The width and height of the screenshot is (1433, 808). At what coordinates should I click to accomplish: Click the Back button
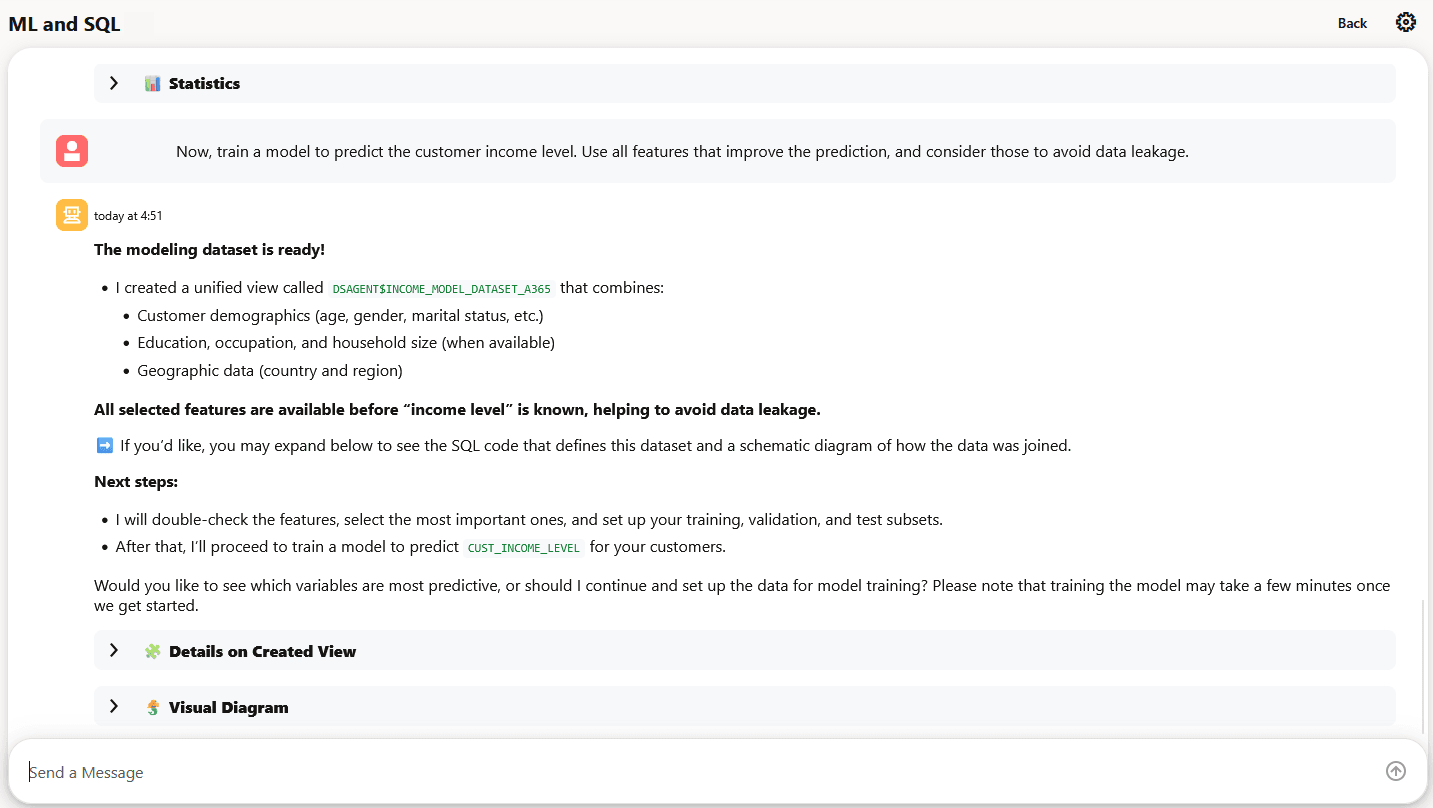coord(1352,23)
